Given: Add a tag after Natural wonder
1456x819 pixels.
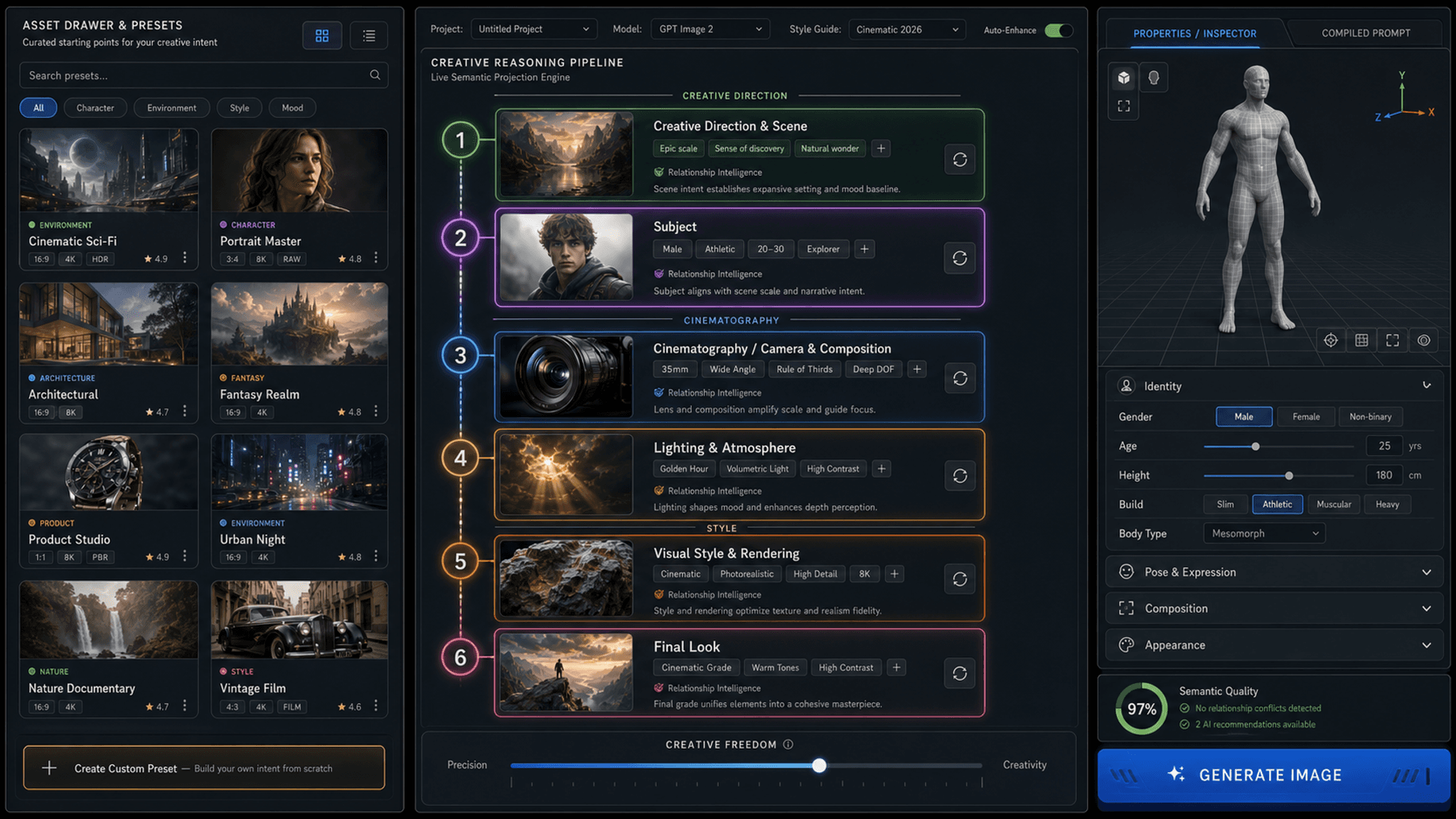Looking at the screenshot, I should click(881, 149).
